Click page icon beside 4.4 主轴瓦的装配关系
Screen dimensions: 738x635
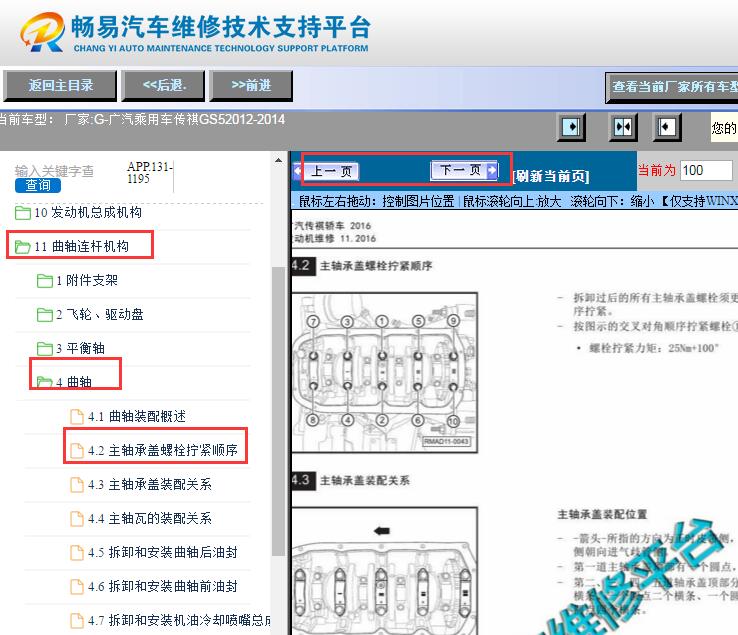tap(77, 519)
